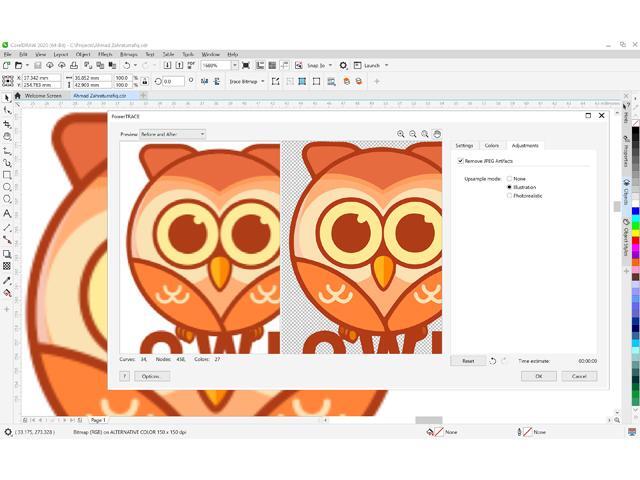Select the Ellipse tool in toolbox
This screenshot has height=480, width=640.
[7, 187]
